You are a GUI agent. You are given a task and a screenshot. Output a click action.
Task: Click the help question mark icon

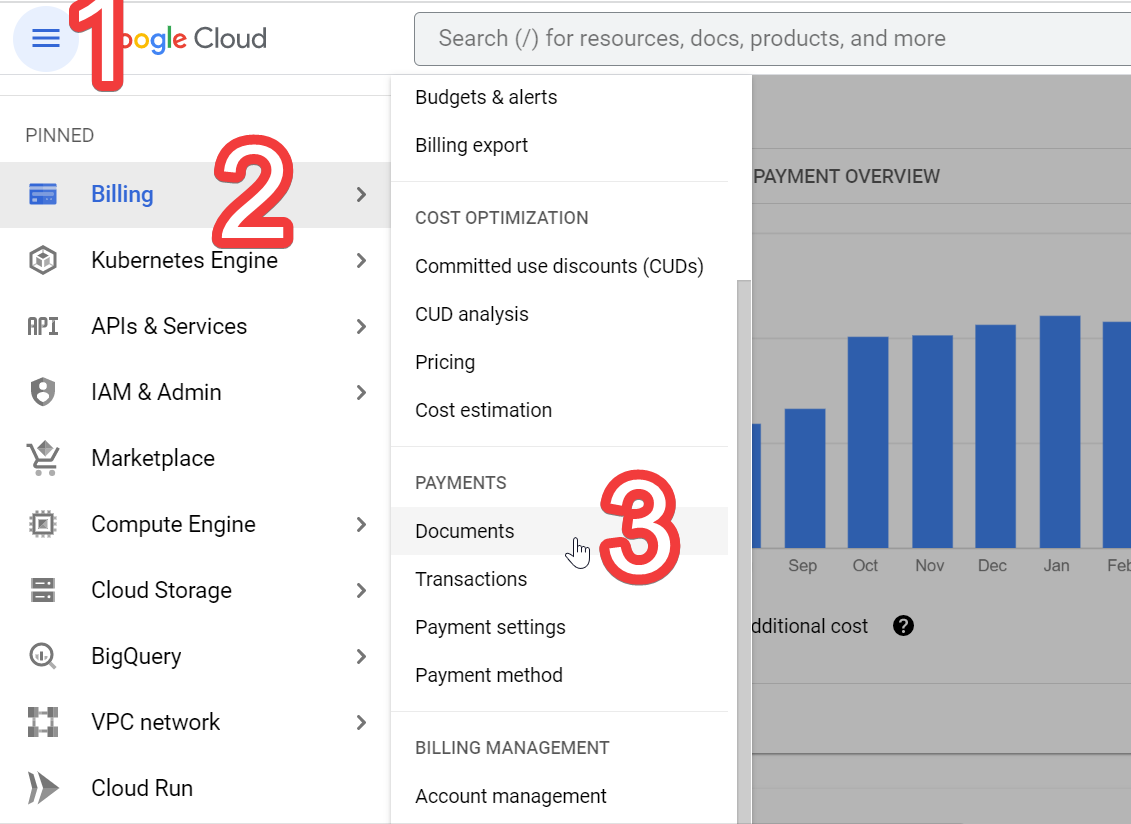tap(903, 626)
